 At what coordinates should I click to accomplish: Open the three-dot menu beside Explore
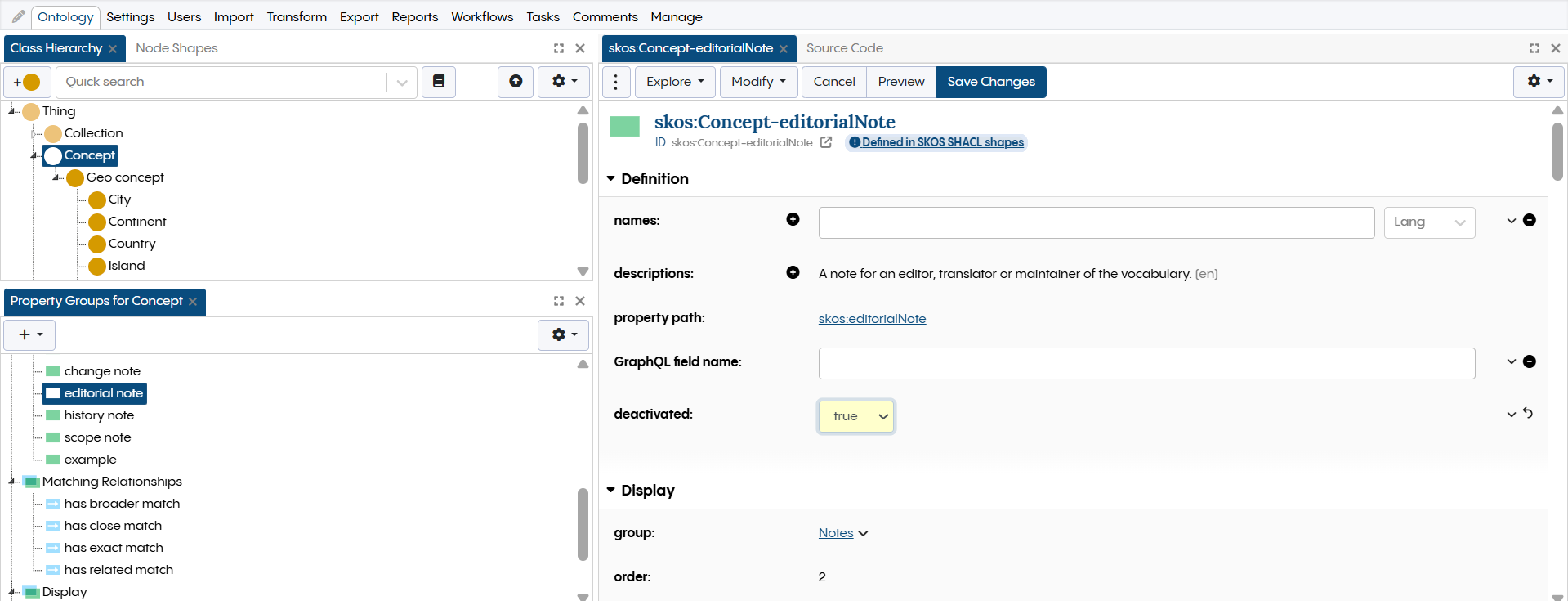pyautogui.click(x=616, y=82)
